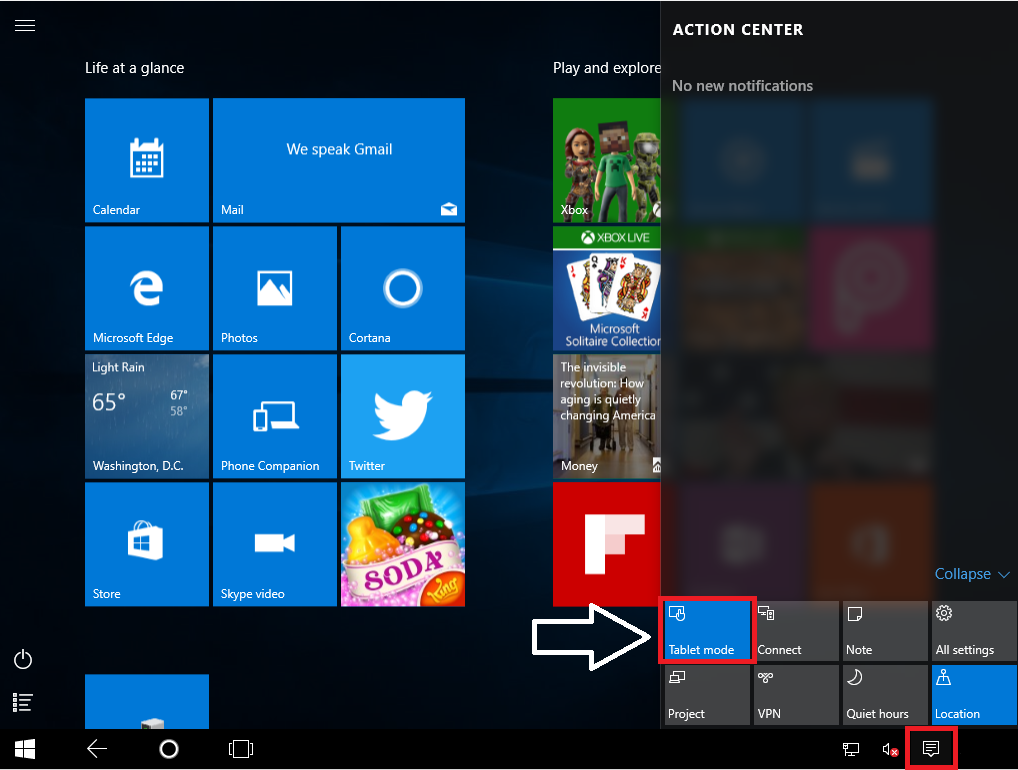Screen dimensions: 1018x770
Task: Click the taskbar Back arrow
Action: coord(97,749)
